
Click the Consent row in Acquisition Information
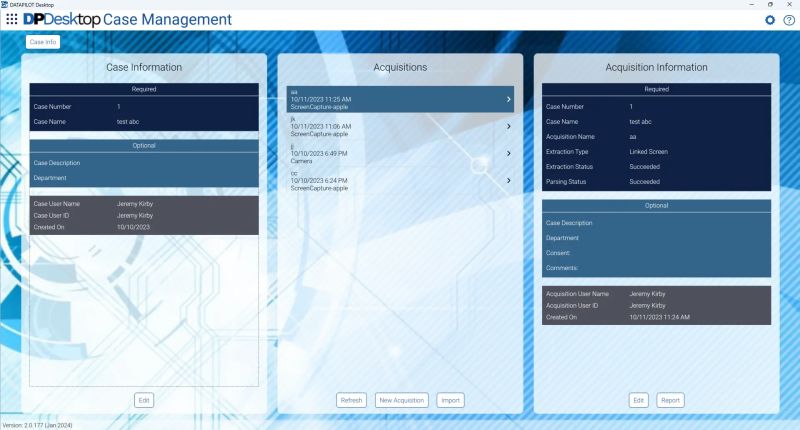pyautogui.click(x=656, y=253)
